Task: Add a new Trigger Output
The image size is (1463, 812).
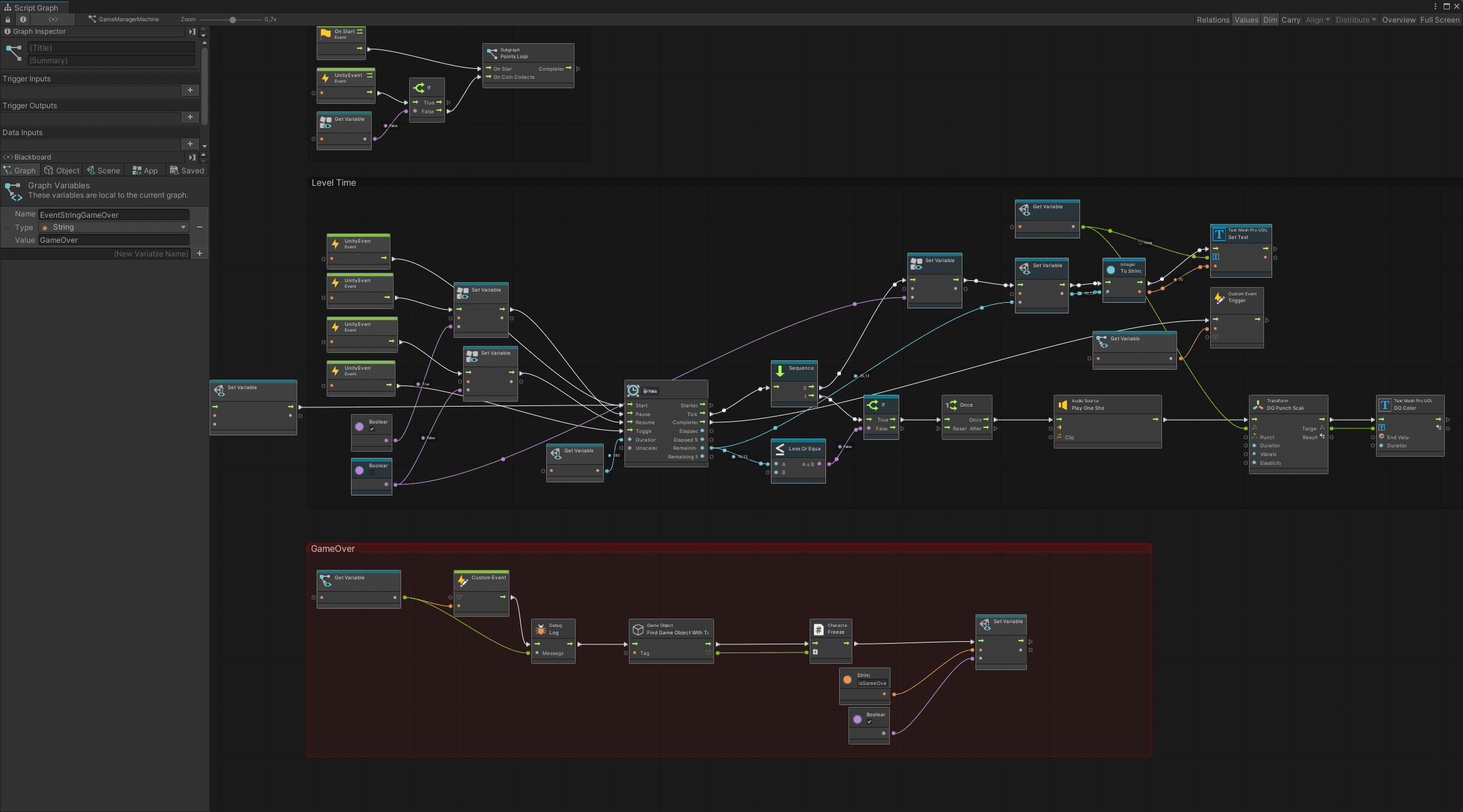Action: pyautogui.click(x=190, y=118)
